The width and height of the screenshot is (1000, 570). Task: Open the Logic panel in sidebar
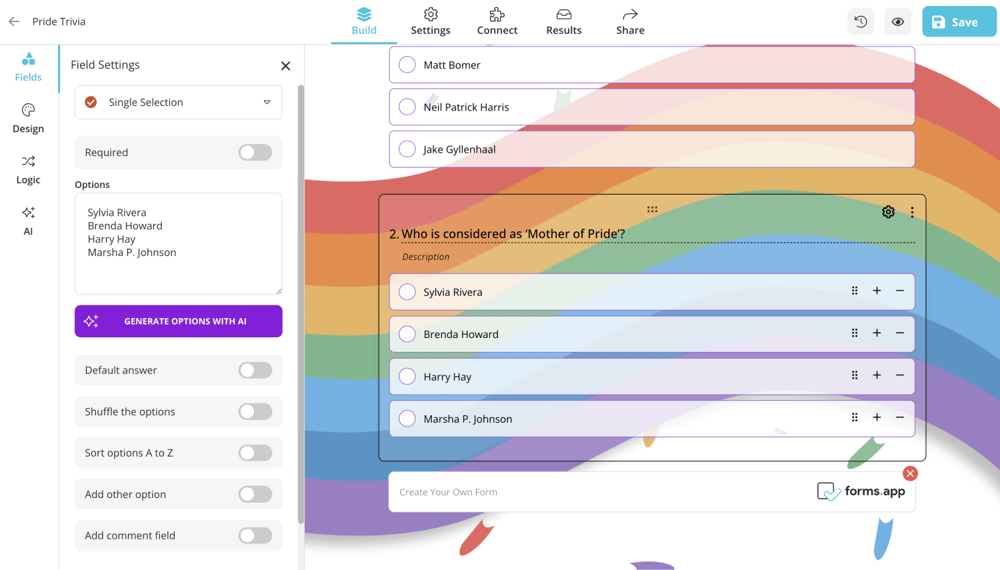[28, 169]
